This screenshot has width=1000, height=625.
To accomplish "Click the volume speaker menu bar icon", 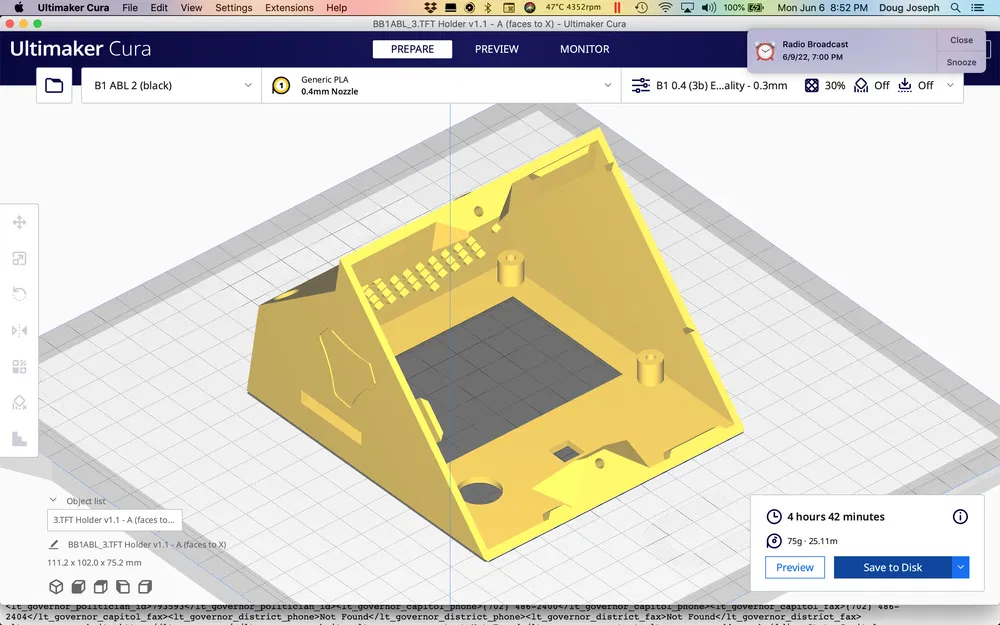I will [x=709, y=8].
